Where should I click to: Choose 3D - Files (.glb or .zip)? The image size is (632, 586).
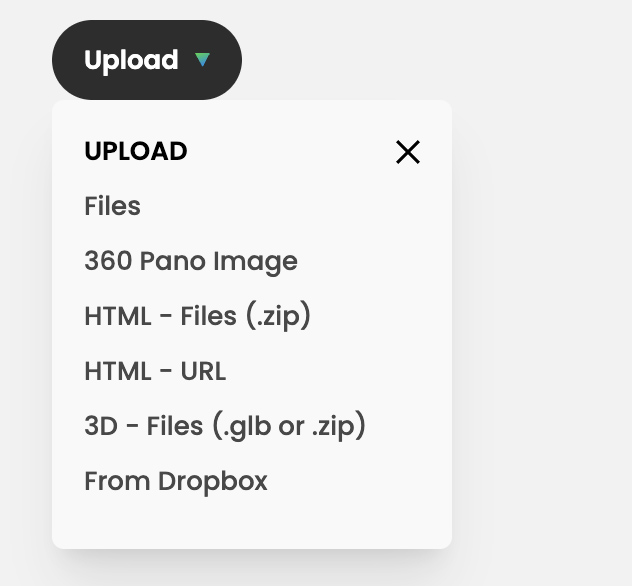click(x=225, y=426)
